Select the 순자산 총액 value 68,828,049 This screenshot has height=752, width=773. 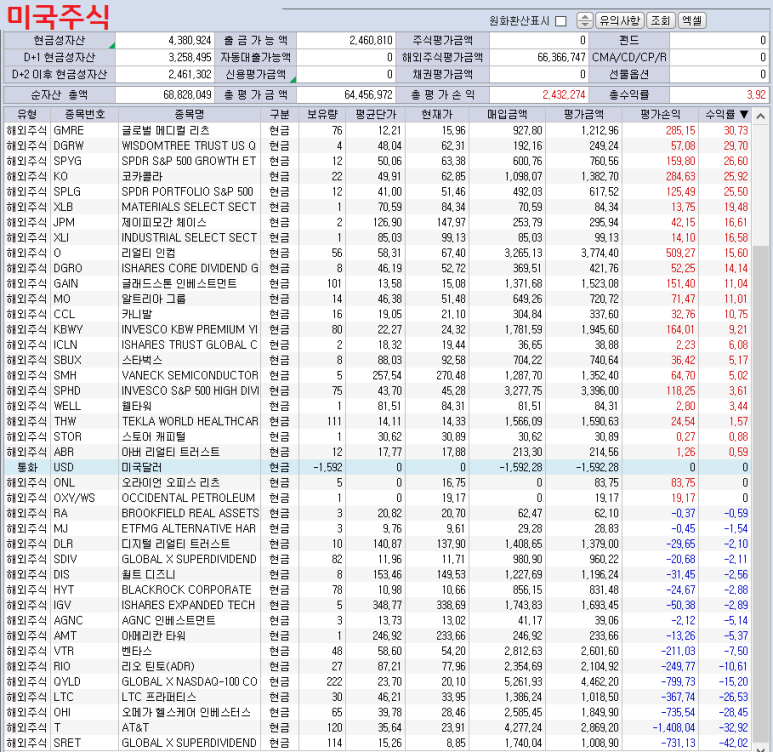tap(165, 95)
